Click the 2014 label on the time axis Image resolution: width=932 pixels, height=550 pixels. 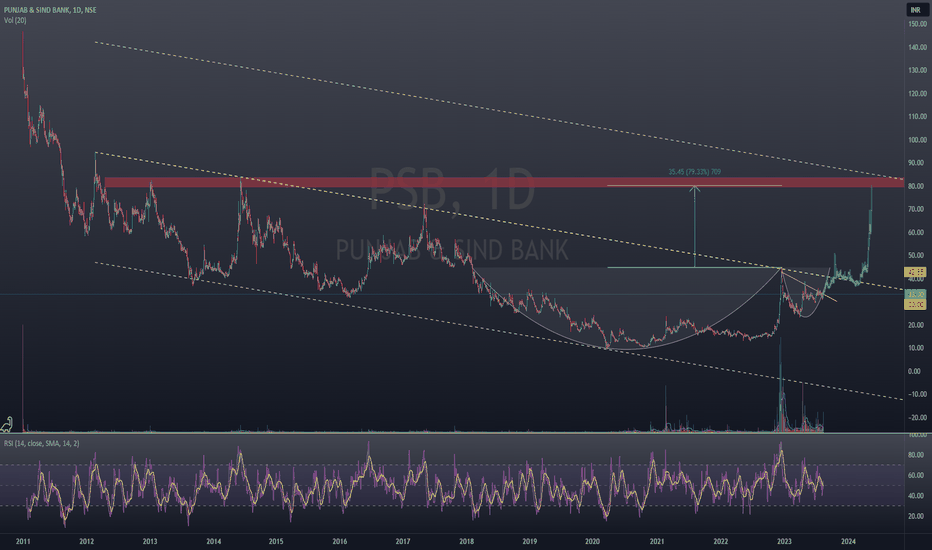[x=213, y=542]
